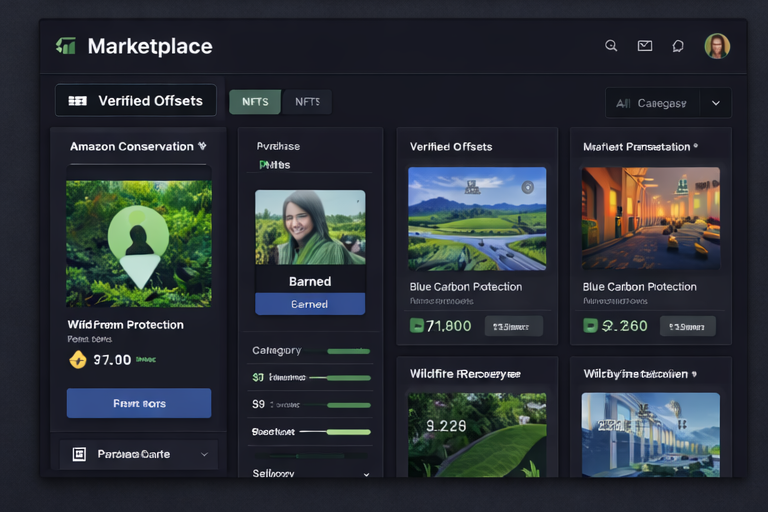Select the active green NFTS tab

(x=255, y=102)
